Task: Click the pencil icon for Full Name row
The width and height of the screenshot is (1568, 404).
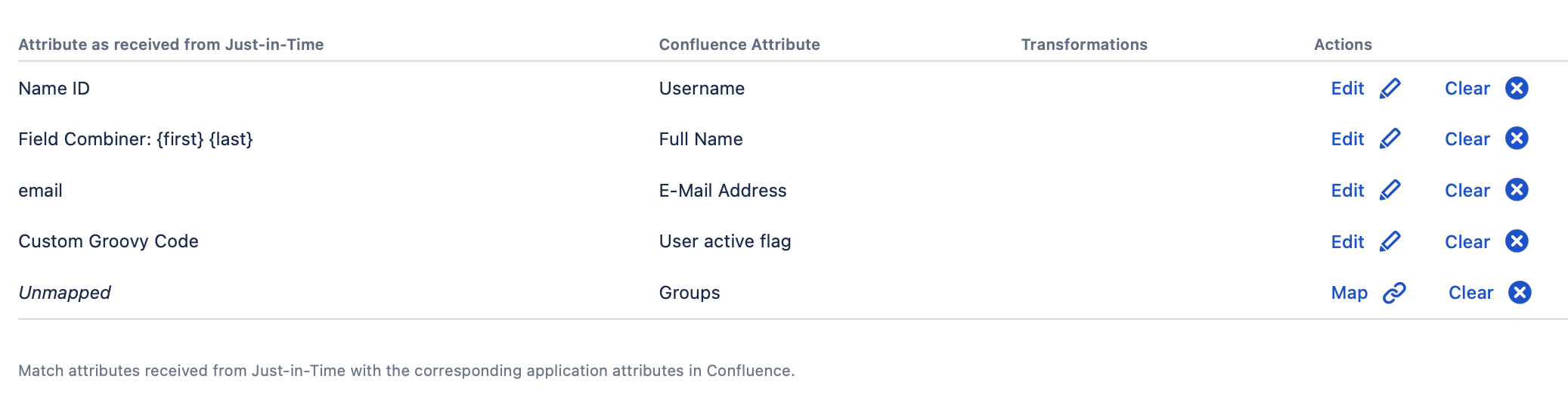Action: click(1390, 139)
